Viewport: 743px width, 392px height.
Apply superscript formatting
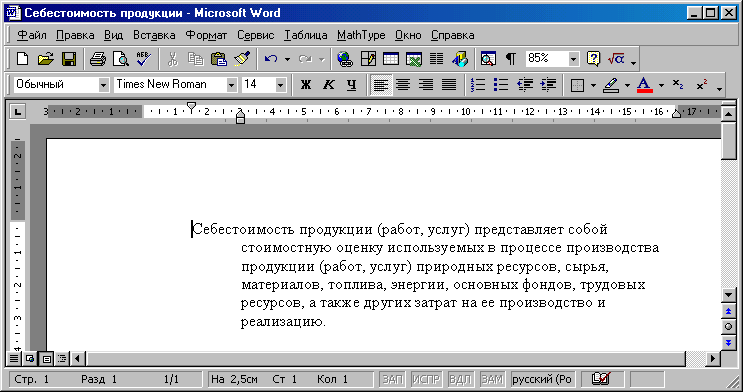[702, 85]
